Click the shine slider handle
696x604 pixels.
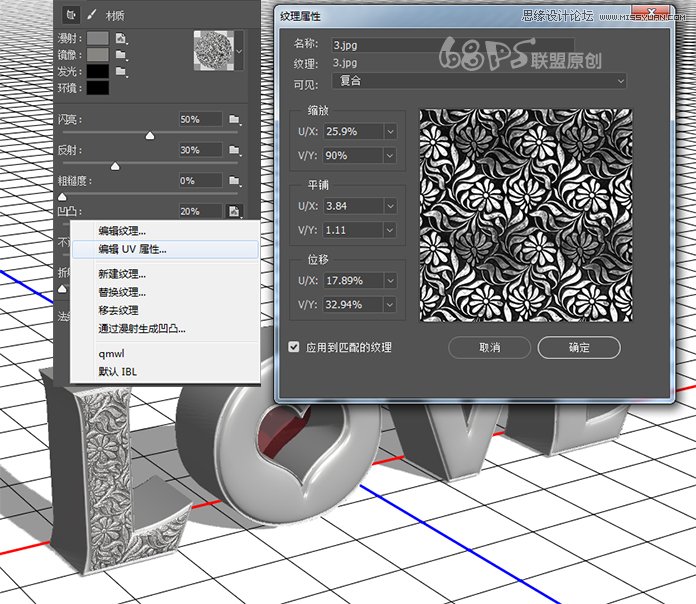(150, 135)
